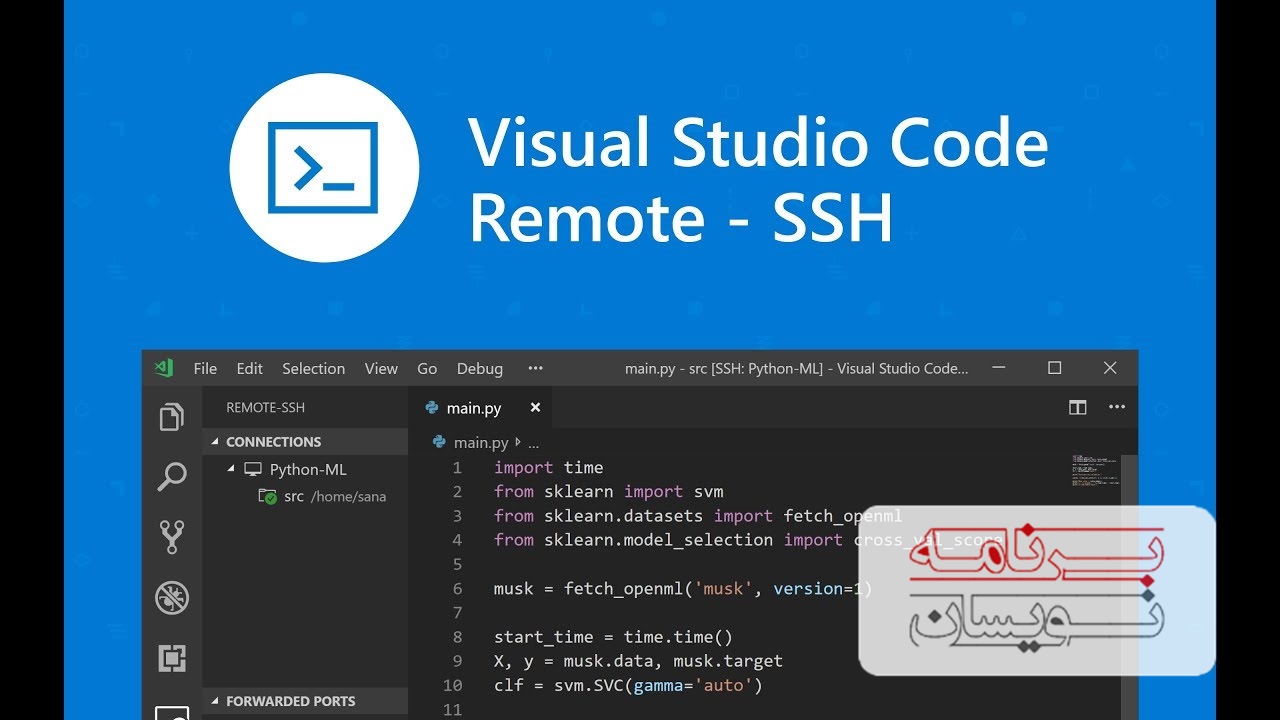The height and width of the screenshot is (720, 1280).
Task: Open the editor more actions ellipsis
Action: click(x=1117, y=407)
